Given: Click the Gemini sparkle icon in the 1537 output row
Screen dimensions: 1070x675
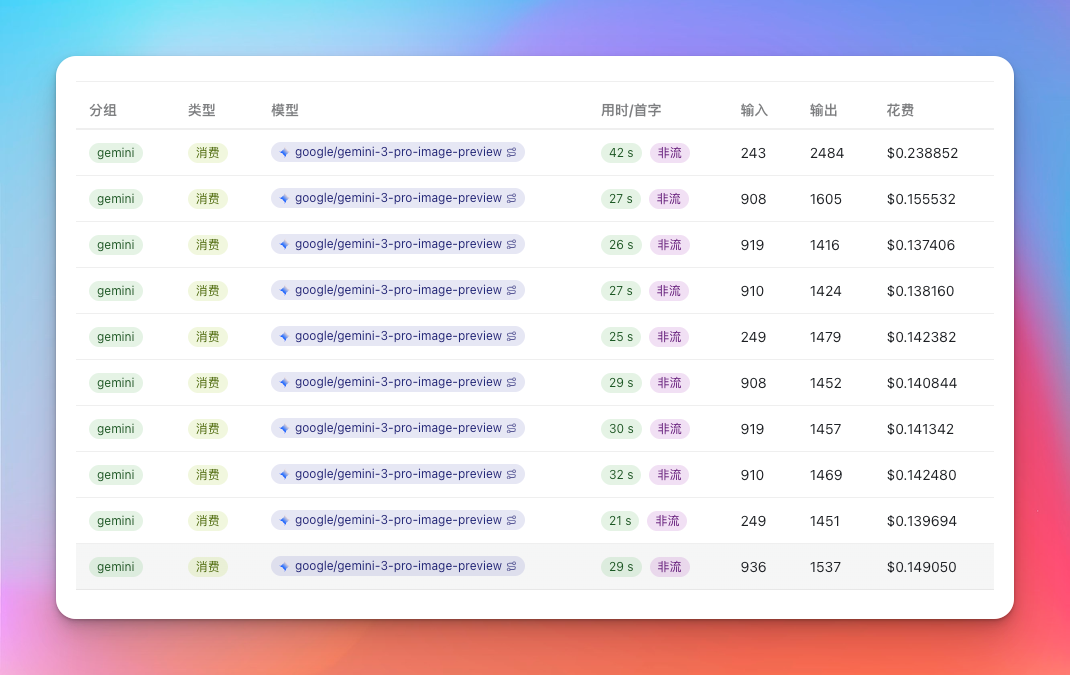Looking at the screenshot, I should click(x=284, y=566).
